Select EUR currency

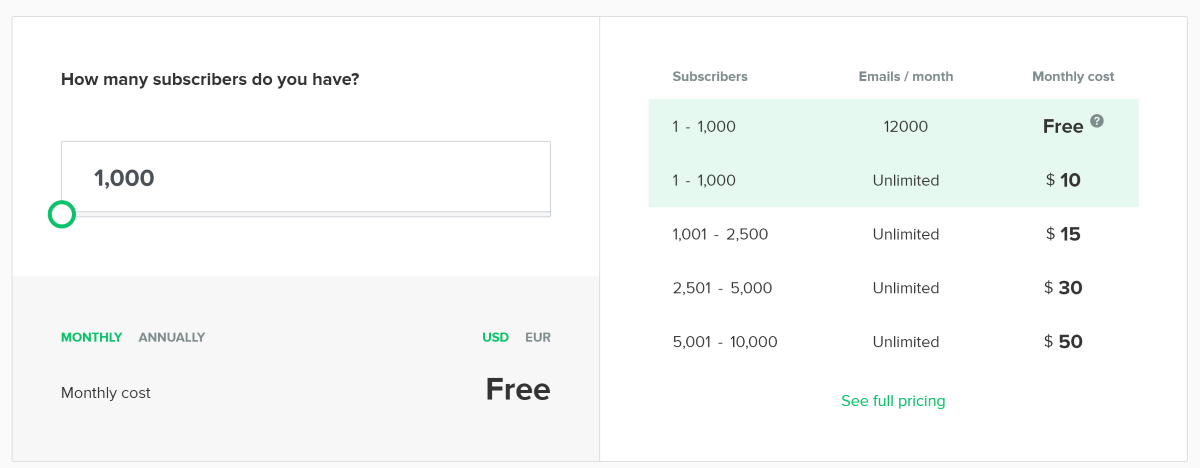538,337
